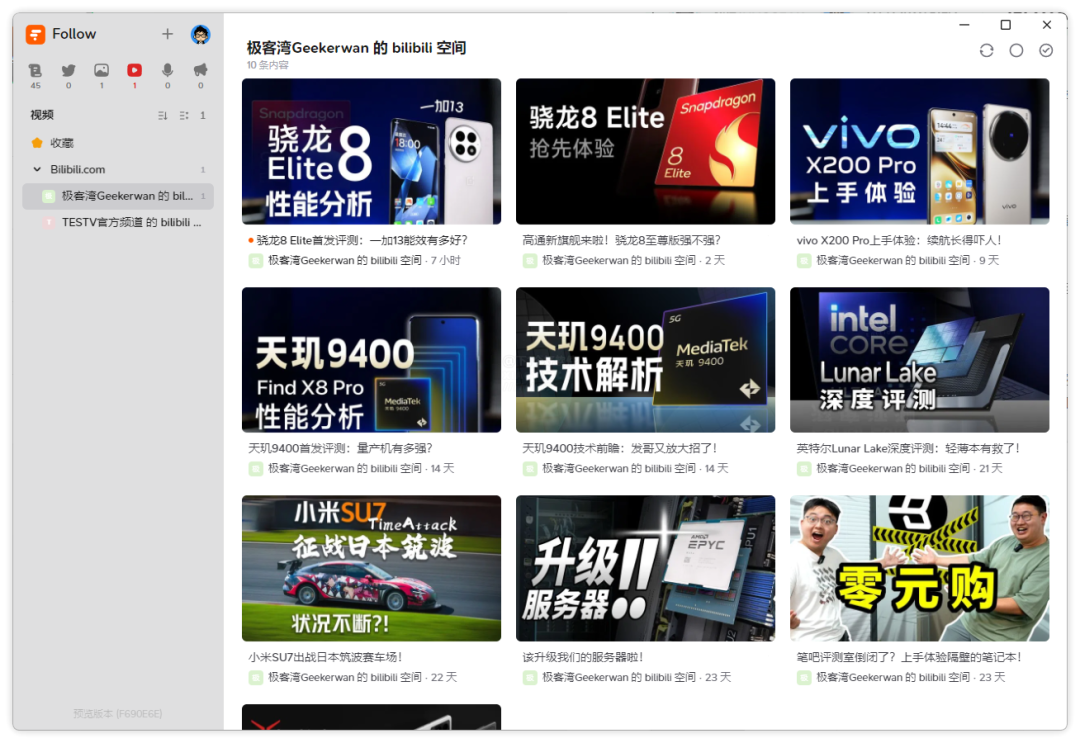Open the vivo X200 Pro 上手体验 thumbnail
1080x743 pixels.
[920, 151]
